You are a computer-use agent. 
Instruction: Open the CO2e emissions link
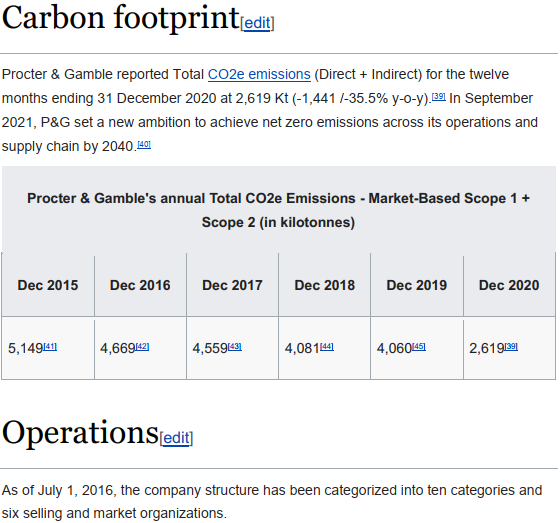(259, 74)
